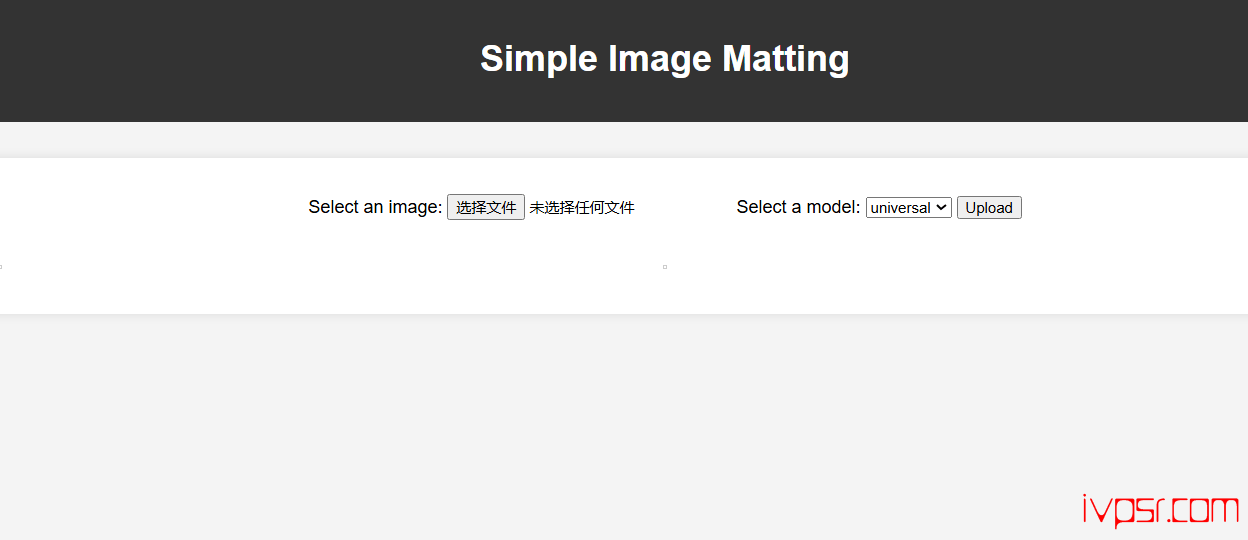
Task: Click empty space in the dark header bar
Action: [x=200, y=60]
